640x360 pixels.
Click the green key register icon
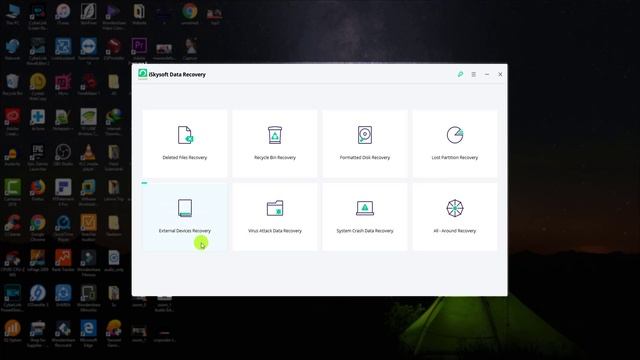(460, 74)
